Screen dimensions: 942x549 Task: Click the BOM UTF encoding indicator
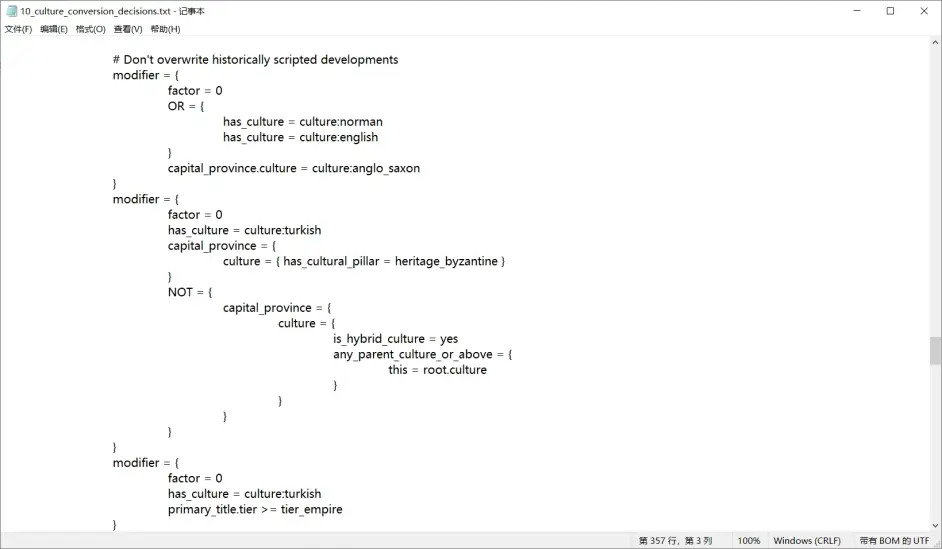[x=893, y=541]
